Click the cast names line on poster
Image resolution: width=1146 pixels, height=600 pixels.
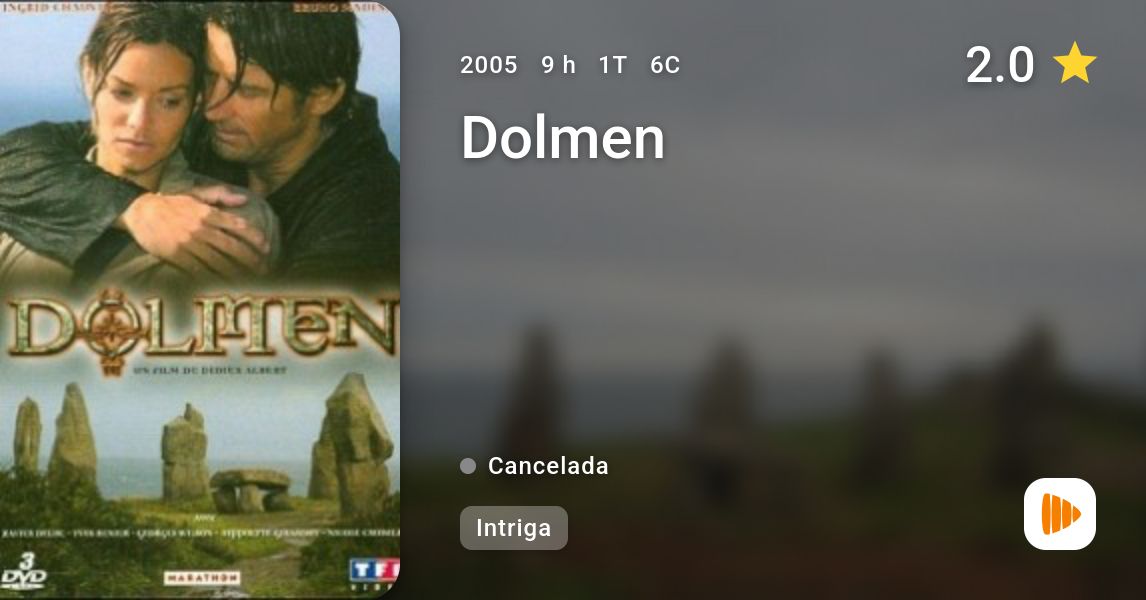click(x=200, y=533)
